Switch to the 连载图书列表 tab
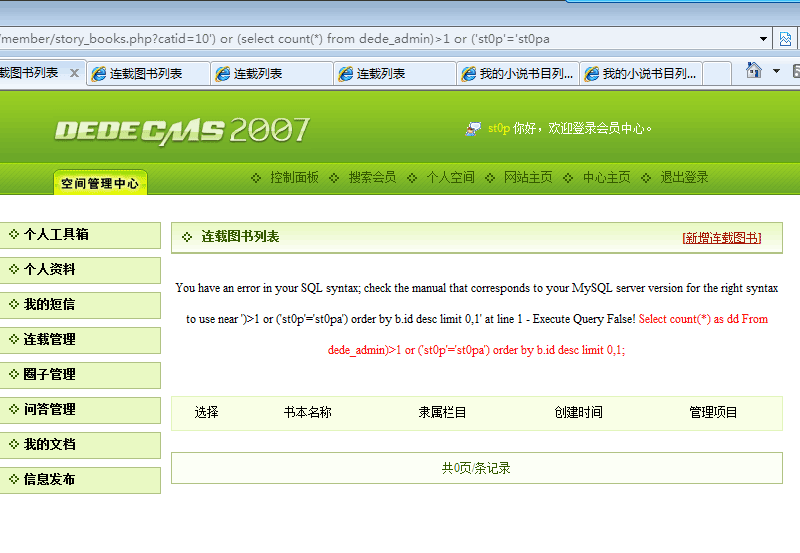The height and width of the screenshot is (553, 800). click(148, 74)
